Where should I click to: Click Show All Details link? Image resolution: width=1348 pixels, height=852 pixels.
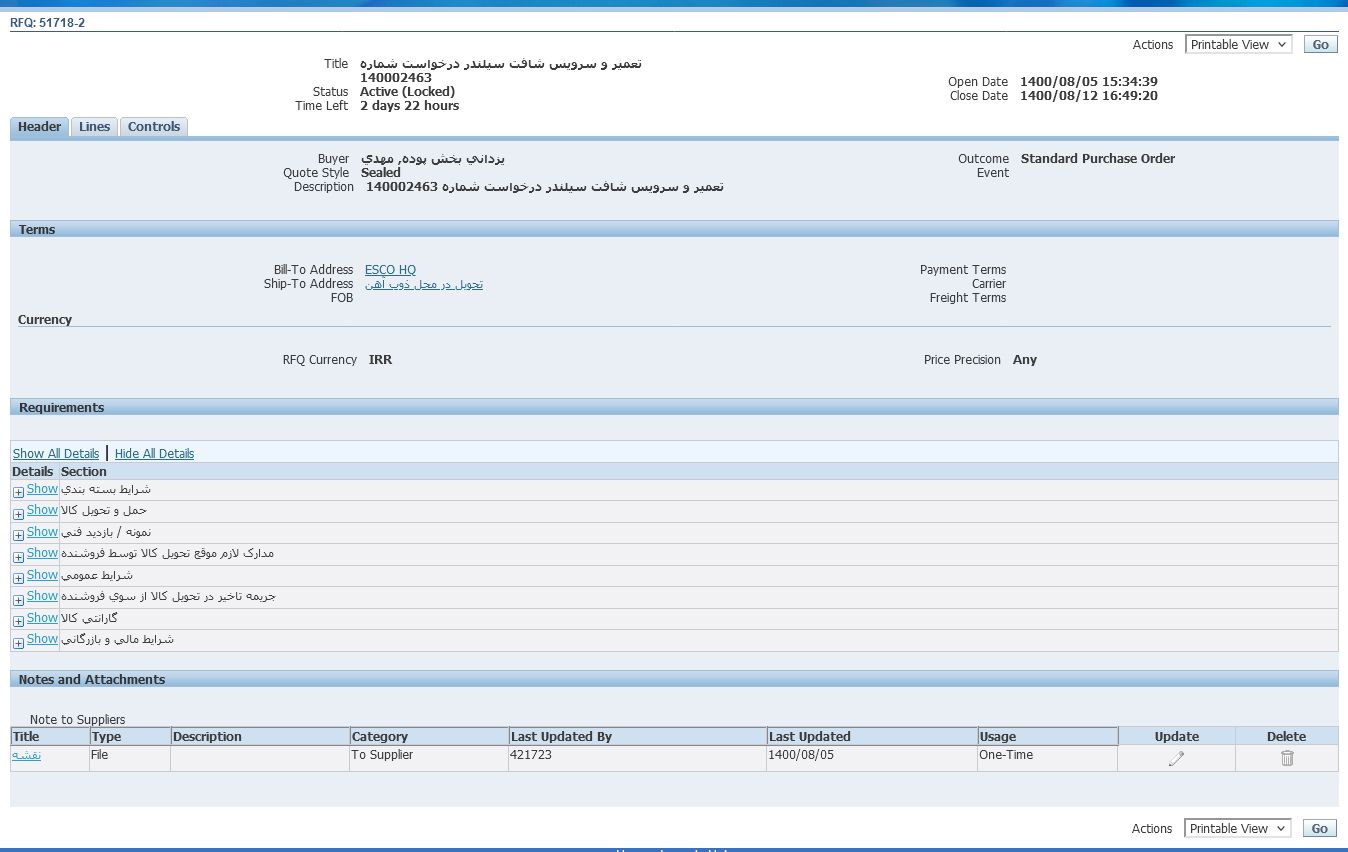(x=56, y=454)
